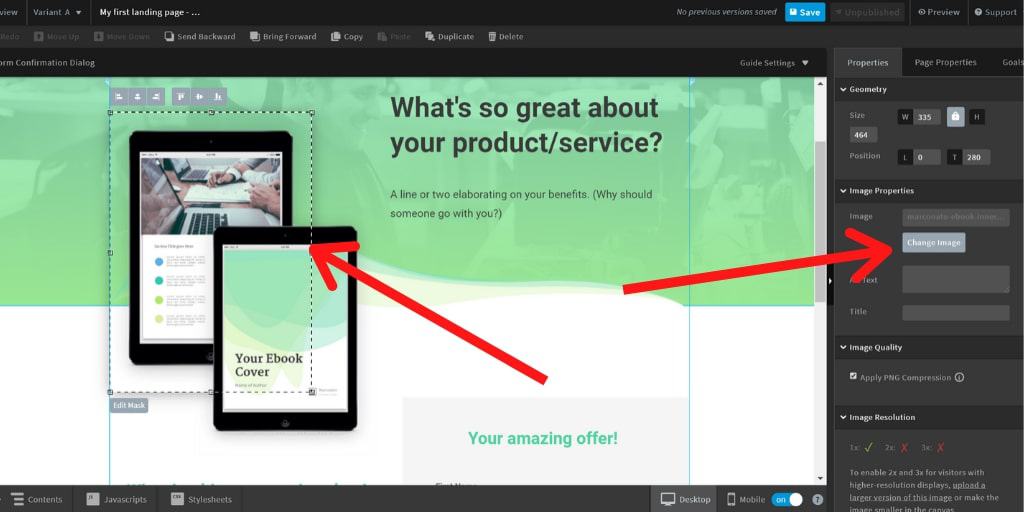
Task: Collapse the Image Quality section
Action: (x=871, y=347)
